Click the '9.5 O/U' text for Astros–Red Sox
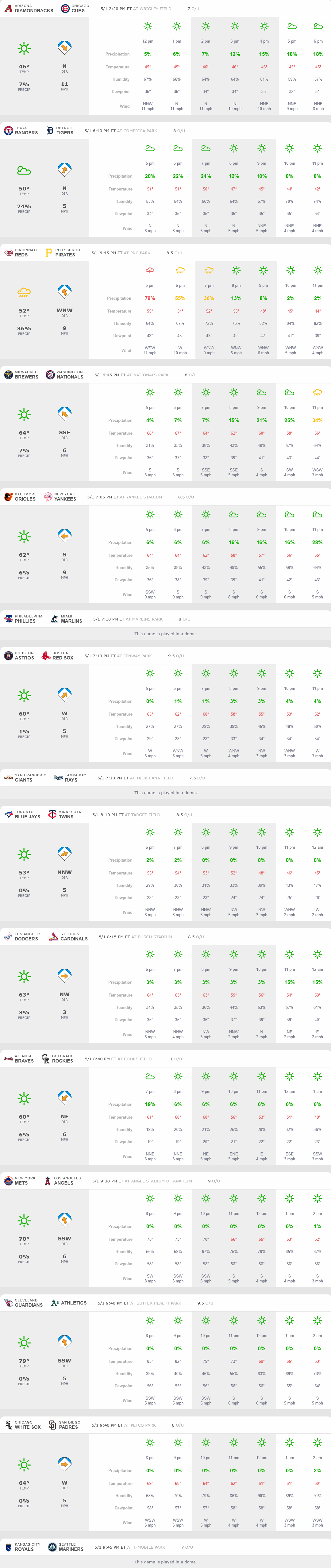331x1568 pixels. coord(176,655)
